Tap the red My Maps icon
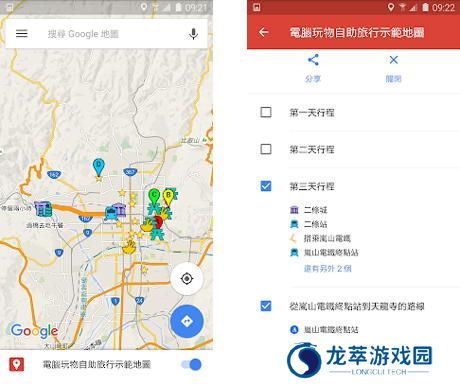 coord(17,364)
